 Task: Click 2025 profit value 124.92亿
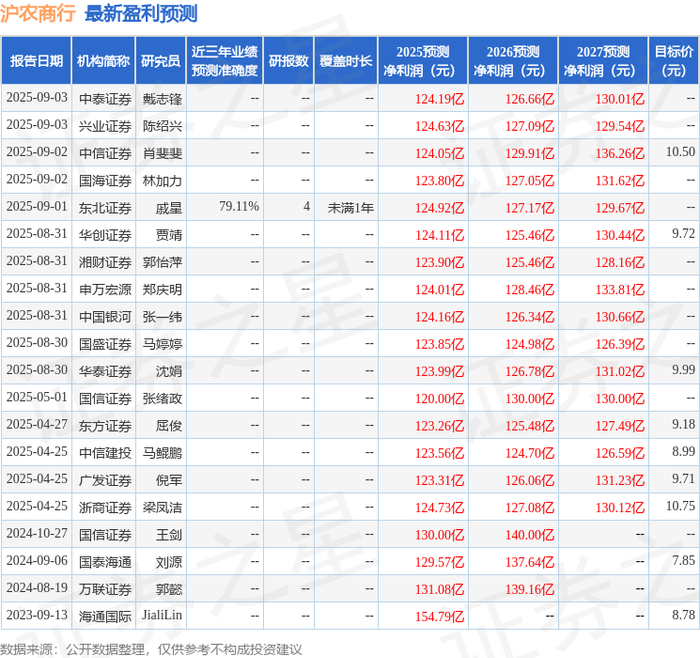click(439, 208)
